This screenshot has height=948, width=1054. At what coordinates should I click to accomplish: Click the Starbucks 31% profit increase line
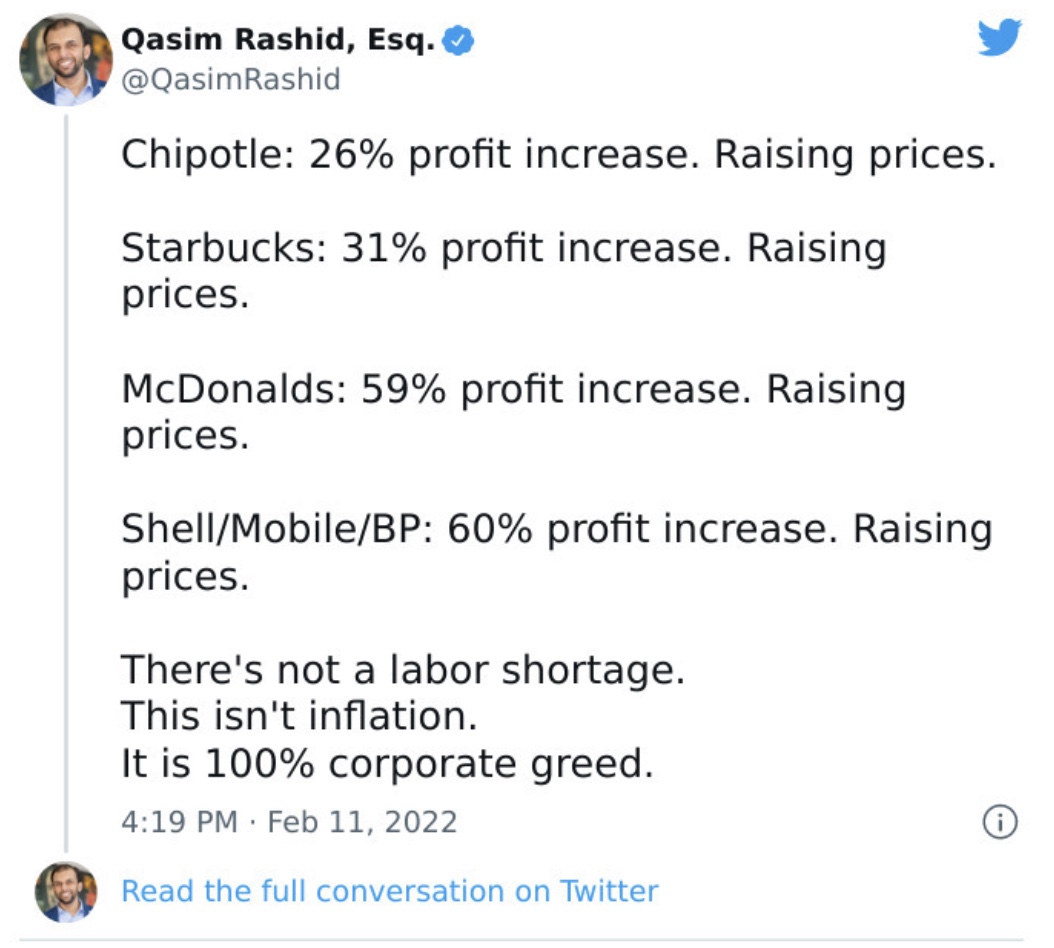click(503, 271)
